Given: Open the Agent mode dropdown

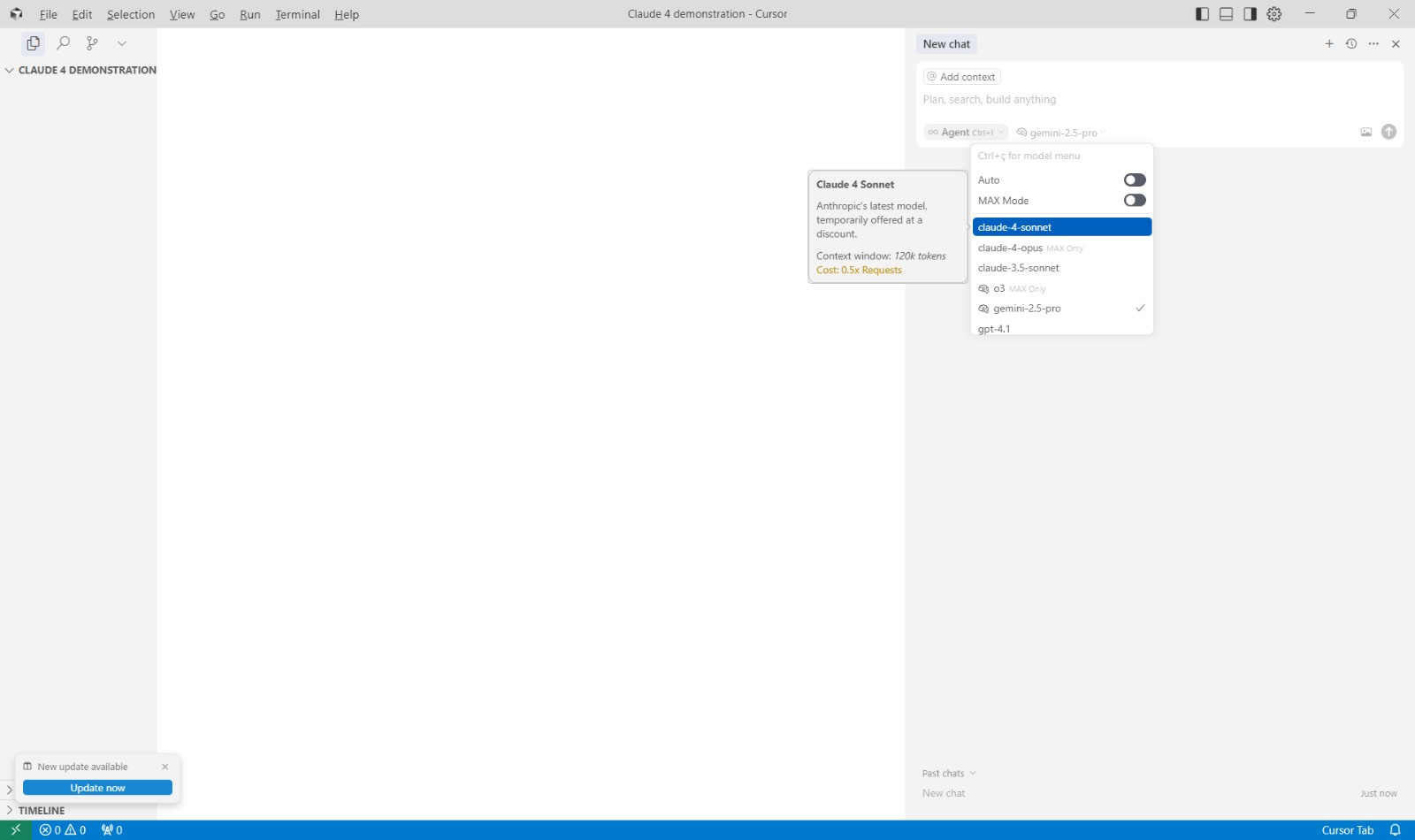Looking at the screenshot, I should [x=966, y=133].
